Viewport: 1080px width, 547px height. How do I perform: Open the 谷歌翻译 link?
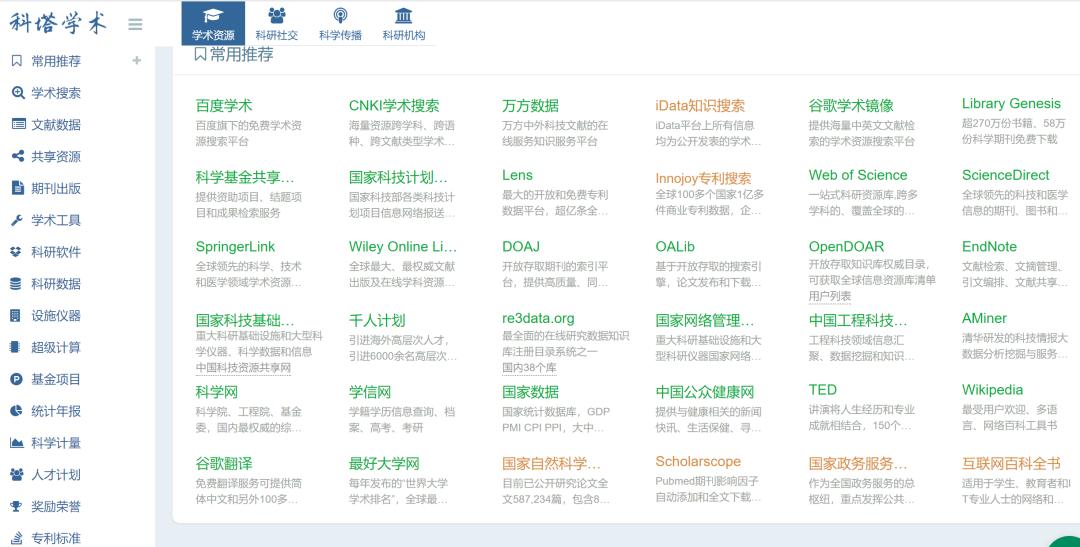click(x=224, y=464)
